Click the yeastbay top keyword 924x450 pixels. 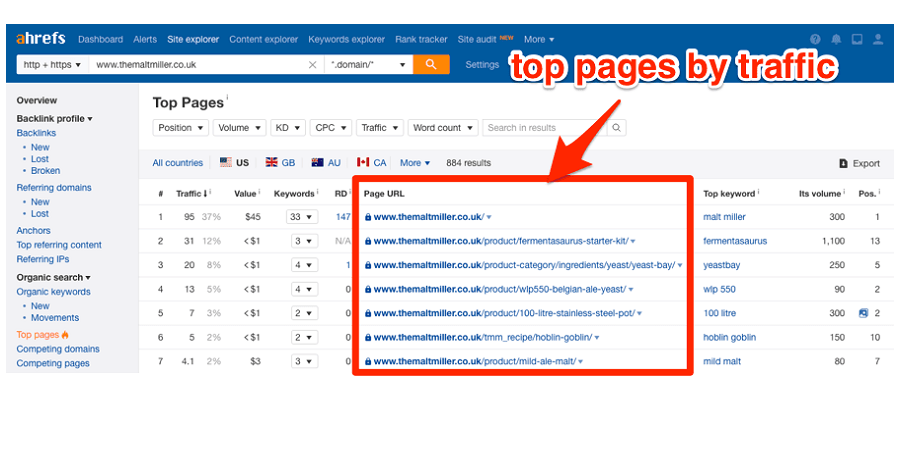click(x=721, y=265)
